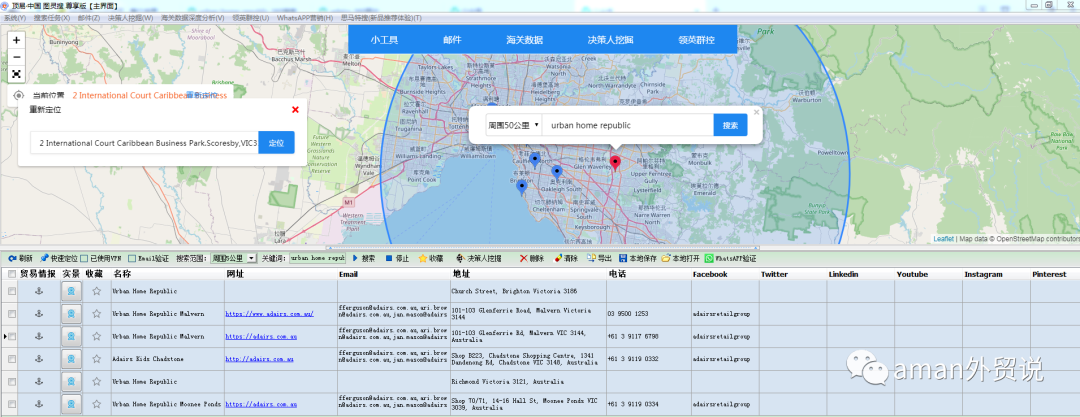Open the WhatsAPP营销(H) menu

tap(305, 17)
